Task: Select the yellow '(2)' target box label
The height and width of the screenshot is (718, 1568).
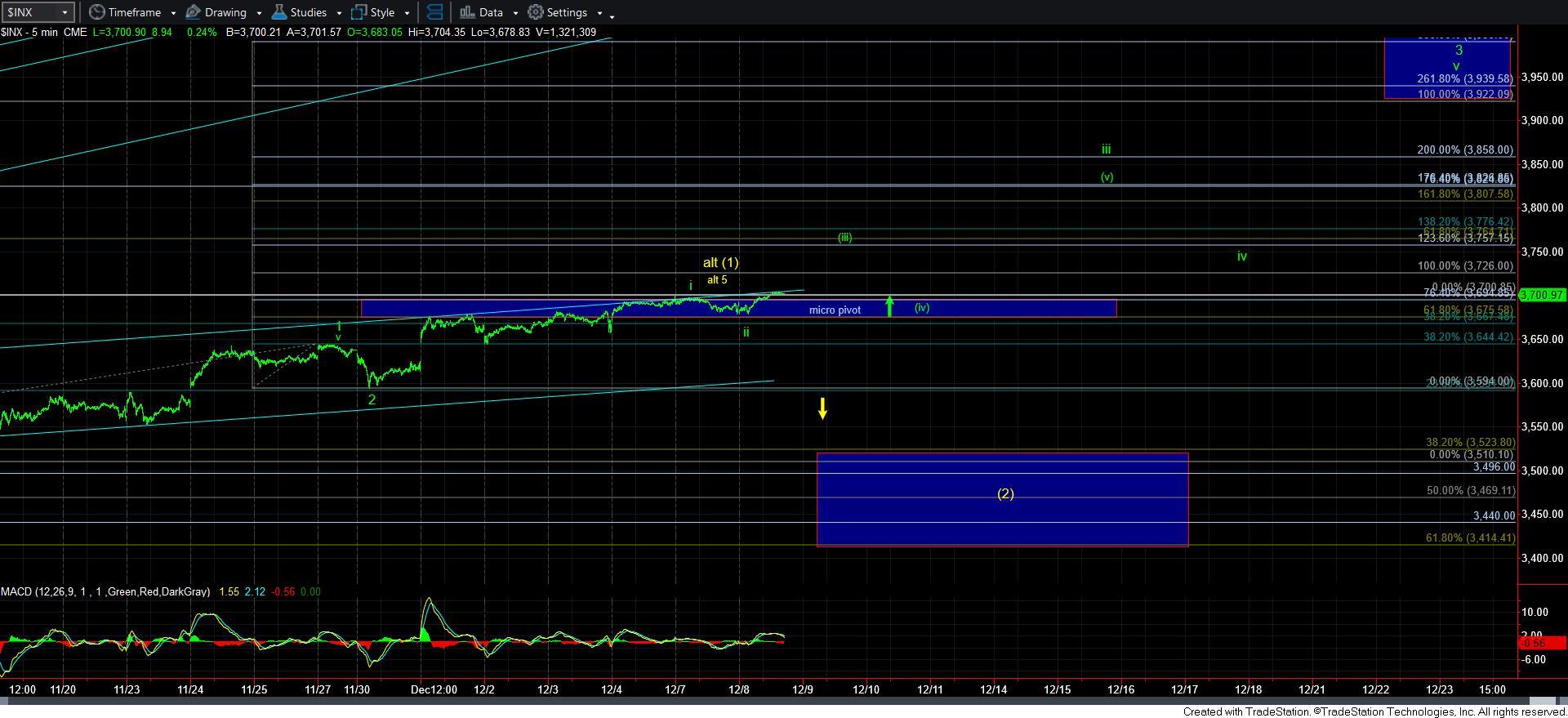Action: click(x=1005, y=493)
